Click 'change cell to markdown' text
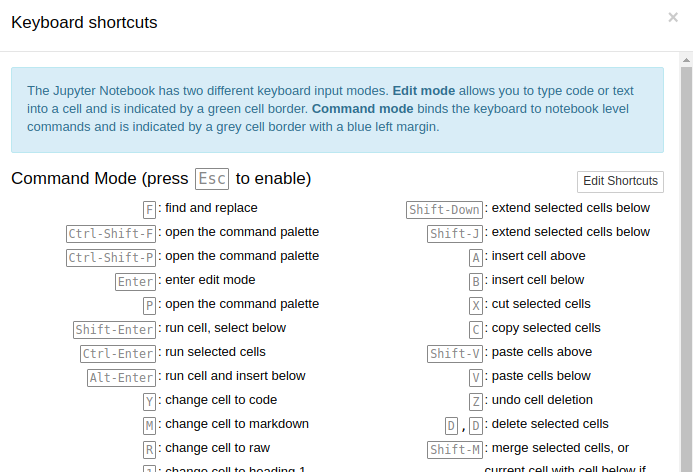Viewport: 693px width, 472px height. pos(237,424)
